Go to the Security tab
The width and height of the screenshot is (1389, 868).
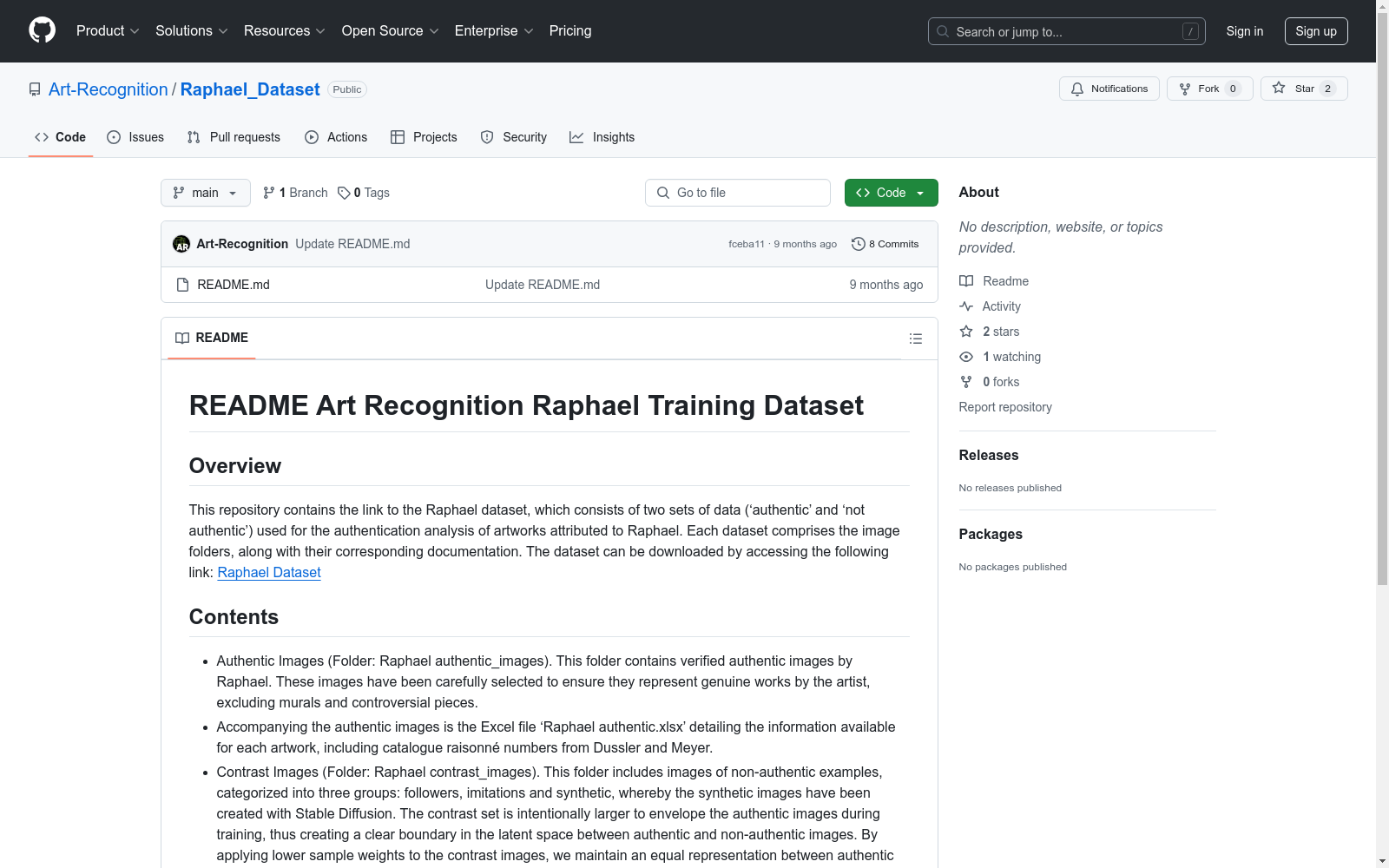click(514, 137)
